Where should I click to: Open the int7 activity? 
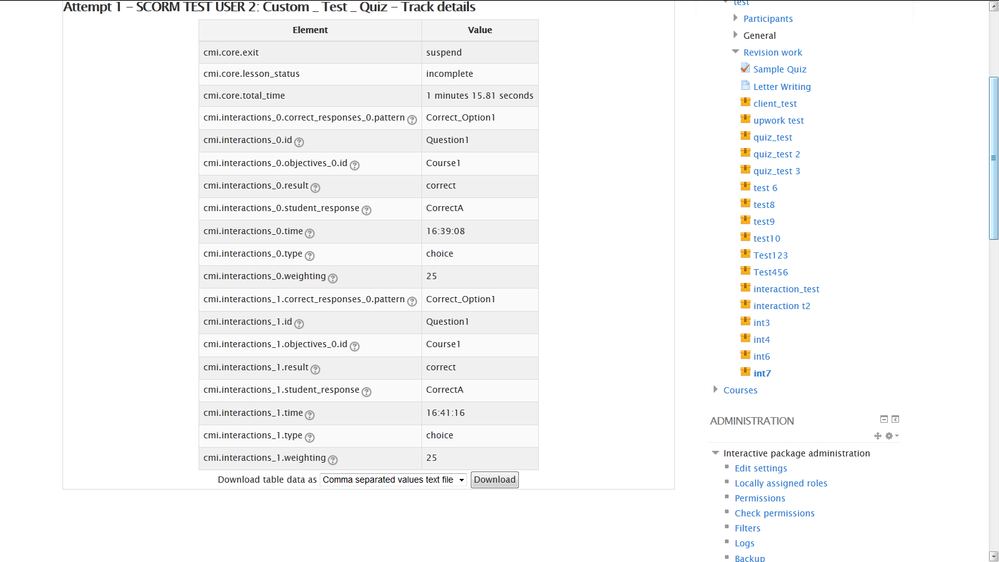coord(762,373)
